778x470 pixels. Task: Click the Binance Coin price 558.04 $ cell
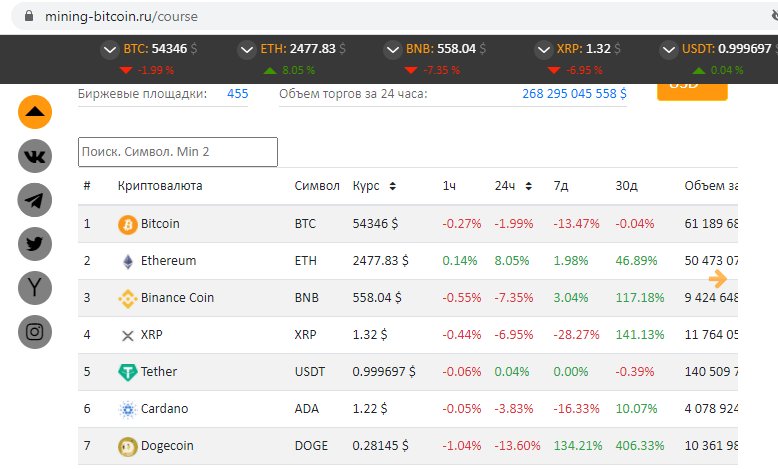(x=377, y=298)
